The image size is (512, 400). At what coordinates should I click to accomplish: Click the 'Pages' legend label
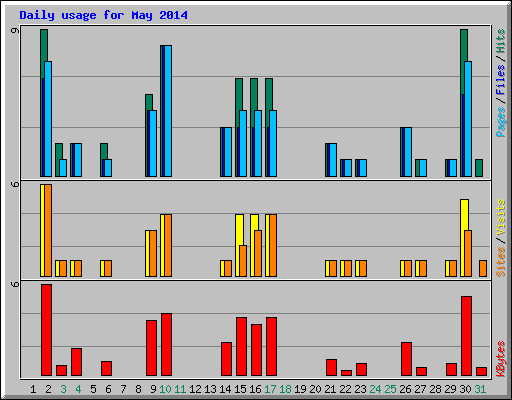coord(500,122)
